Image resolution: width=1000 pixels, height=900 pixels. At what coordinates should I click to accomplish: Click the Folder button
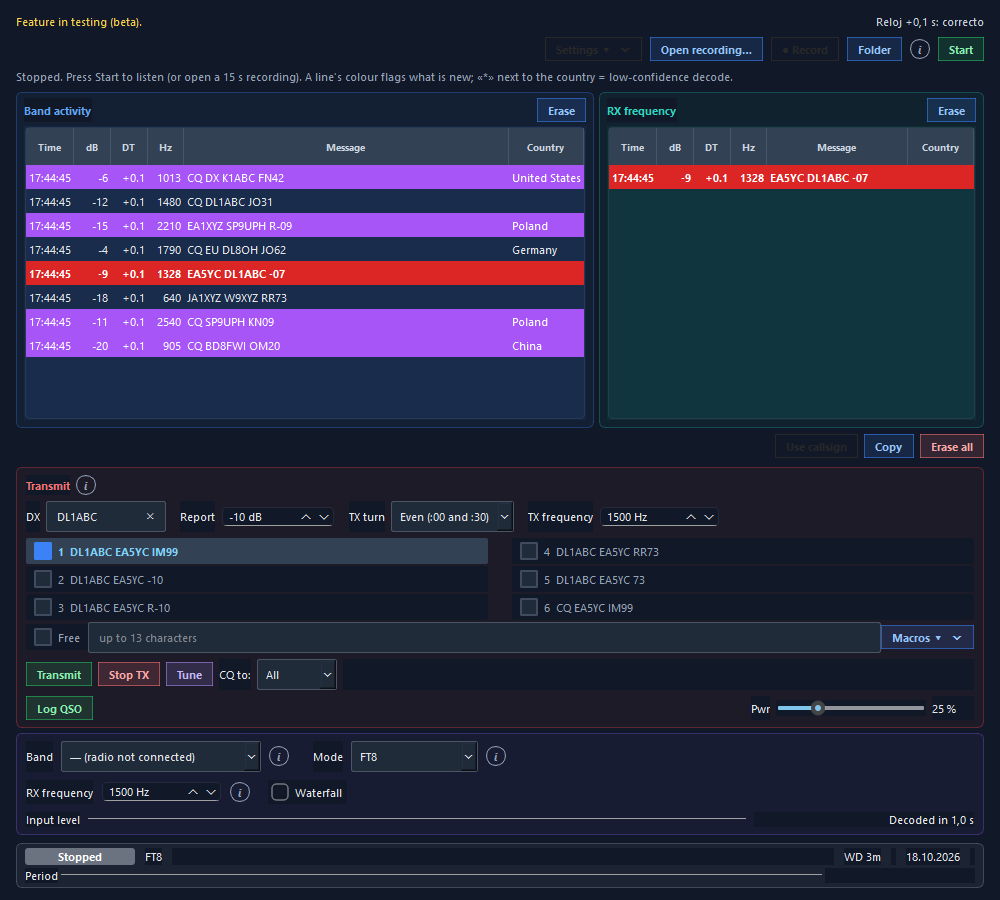tap(874, 50)
